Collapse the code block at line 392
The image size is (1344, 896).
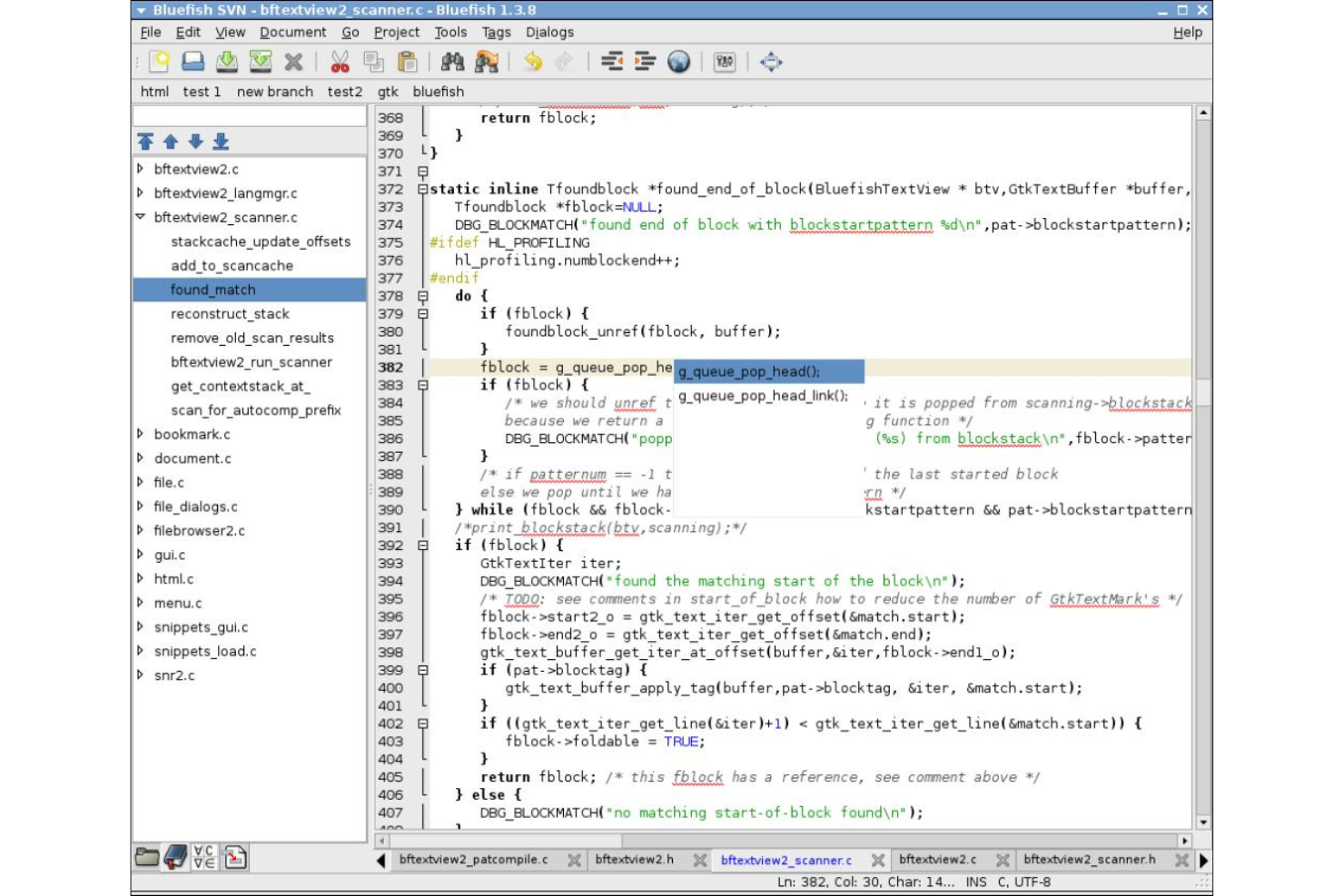(422, 546)
